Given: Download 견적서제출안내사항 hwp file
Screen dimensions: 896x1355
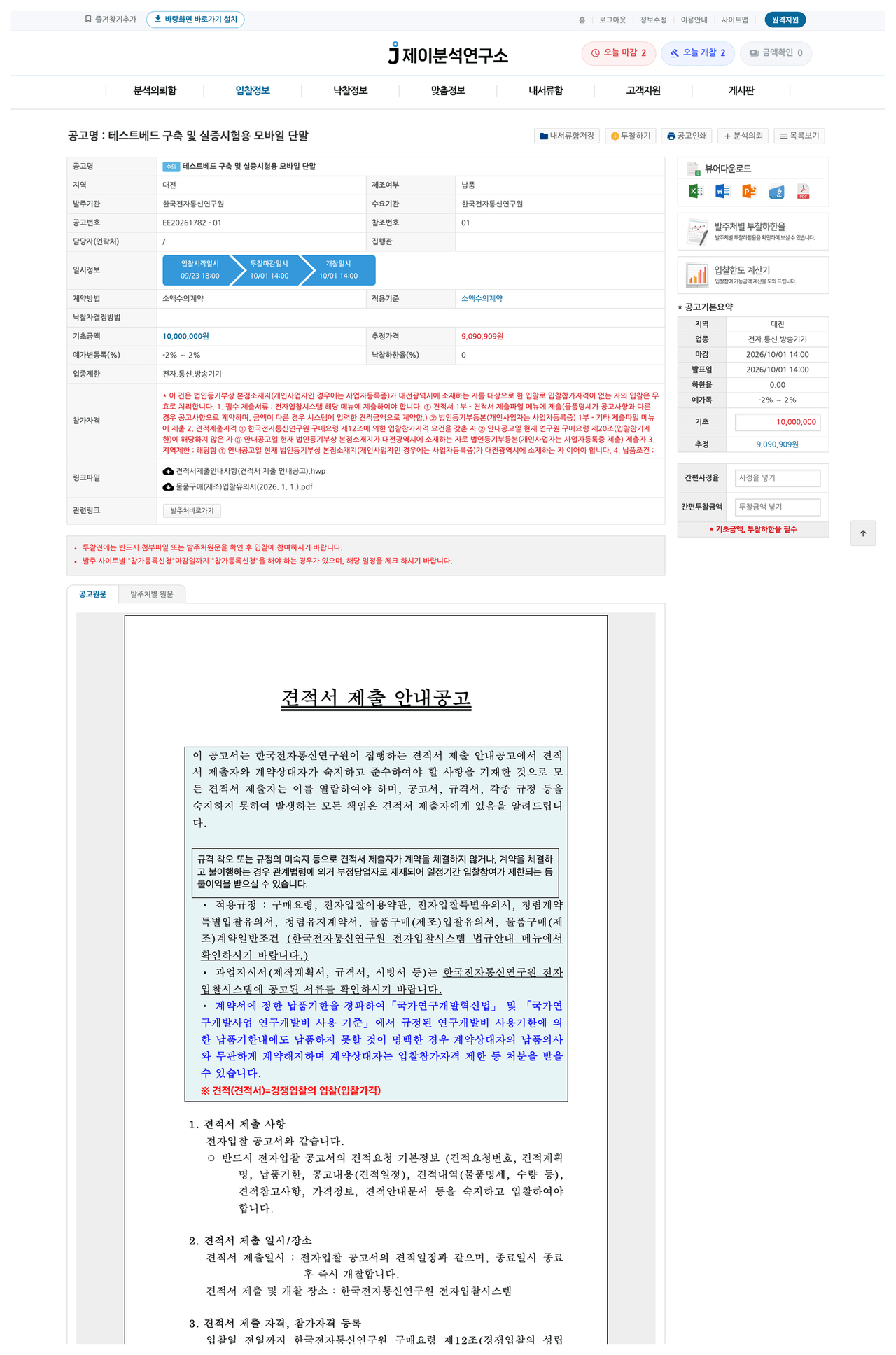Looking at the screenshot, I should [244, 471].
